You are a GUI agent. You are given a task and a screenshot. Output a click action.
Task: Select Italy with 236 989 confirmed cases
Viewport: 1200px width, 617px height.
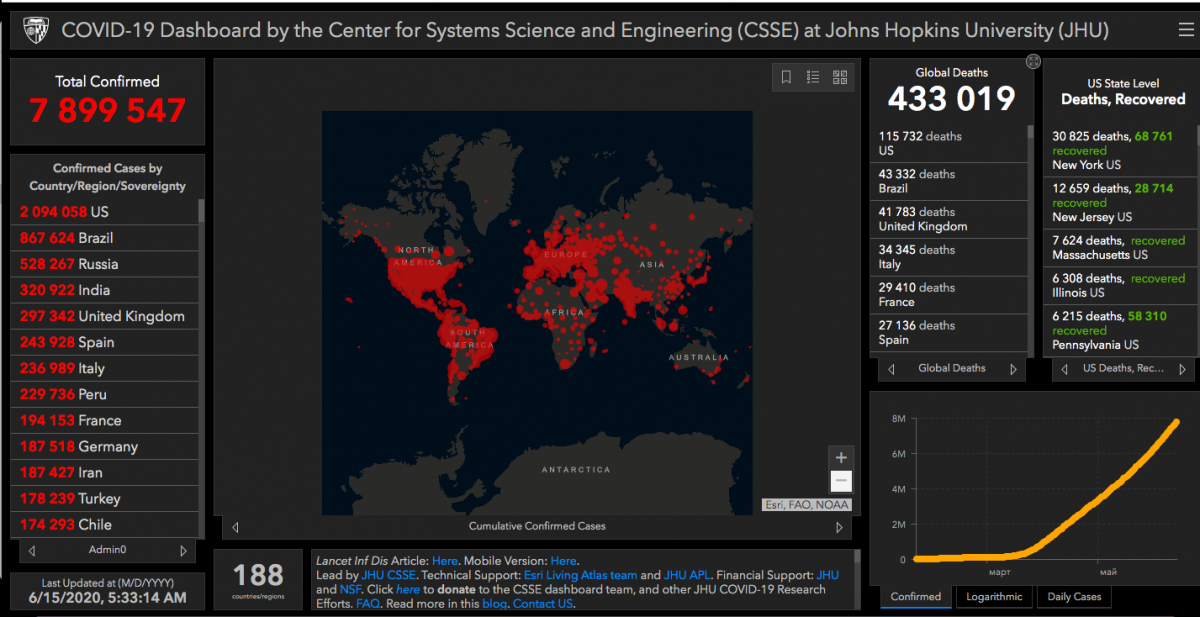(x=105, y=368)
